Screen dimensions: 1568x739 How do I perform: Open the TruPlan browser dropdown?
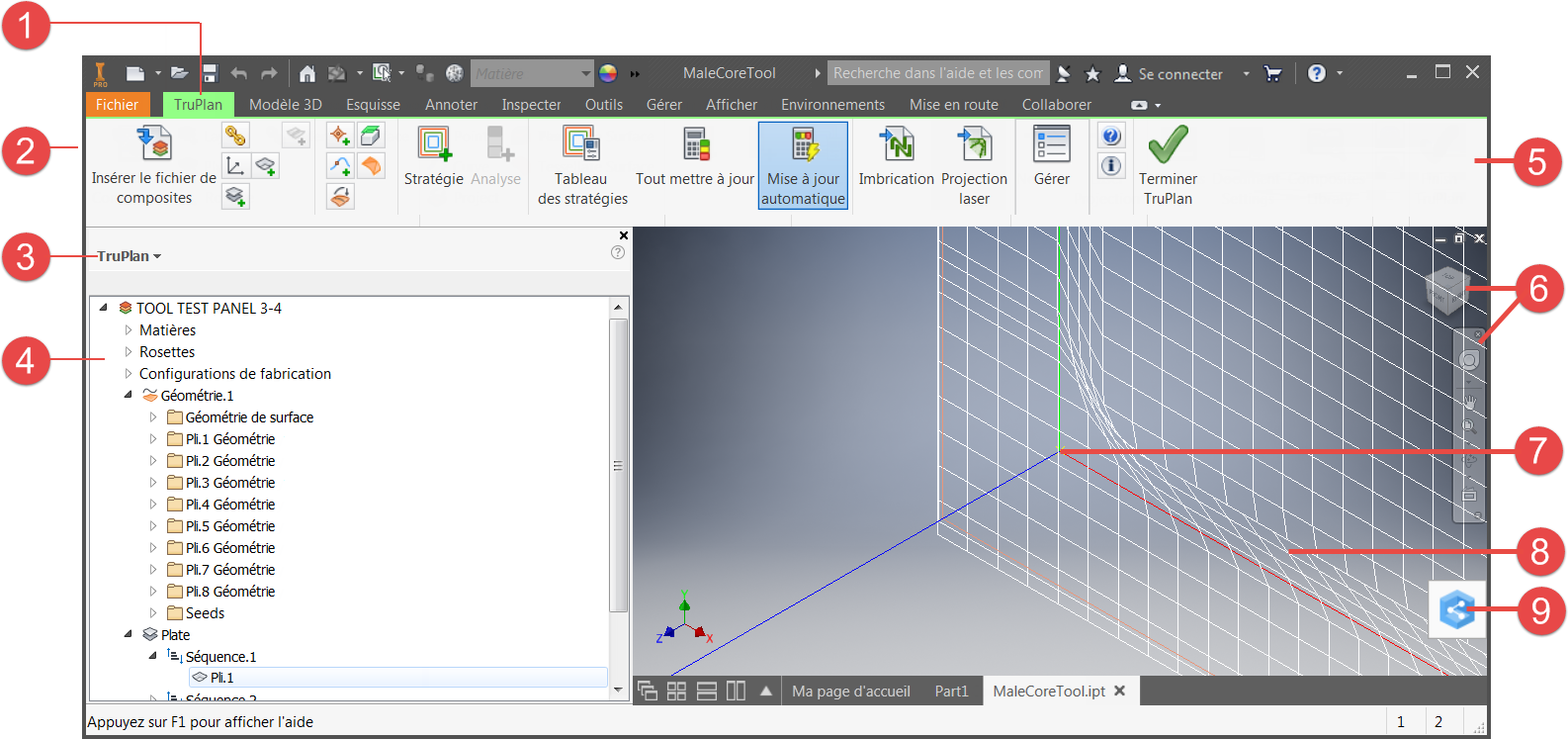129,256
